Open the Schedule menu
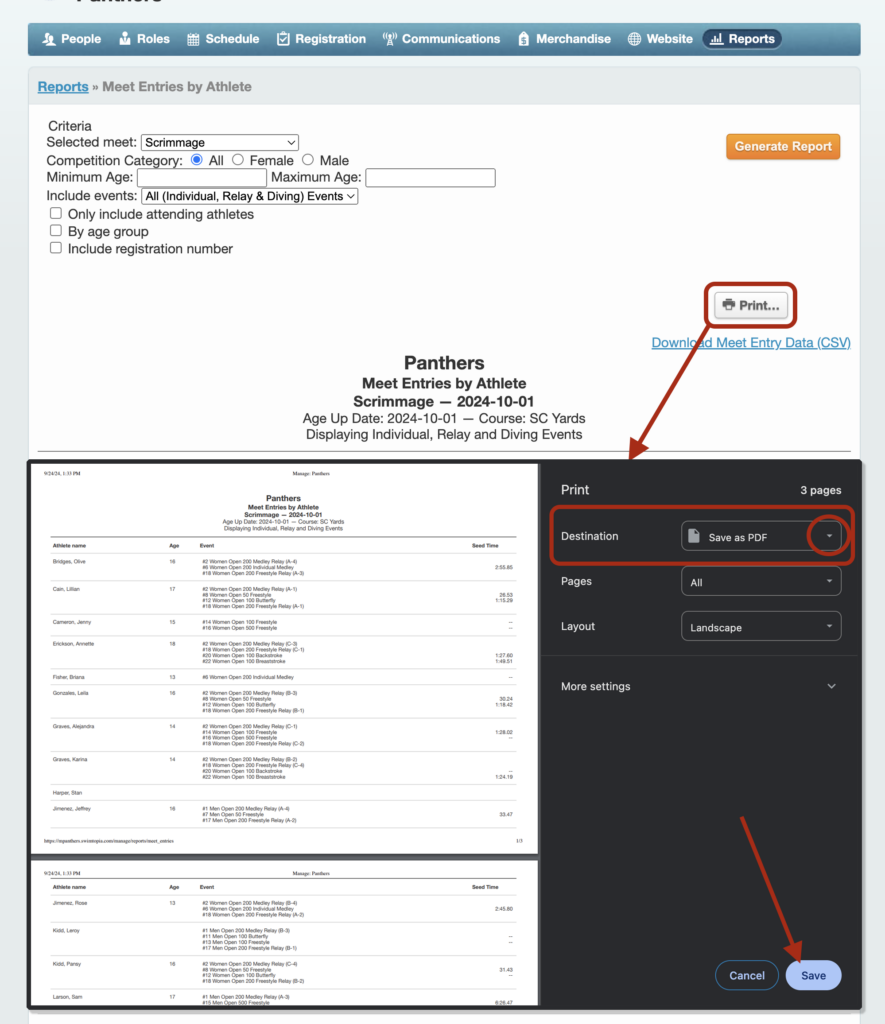The image size is (885, 1024). 223,39
